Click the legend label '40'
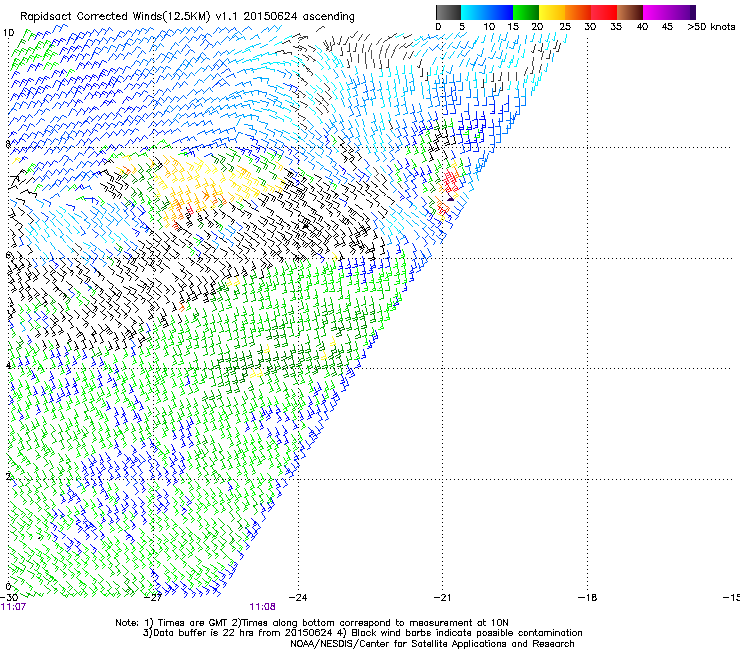The image size is (740, 650). 642,27
